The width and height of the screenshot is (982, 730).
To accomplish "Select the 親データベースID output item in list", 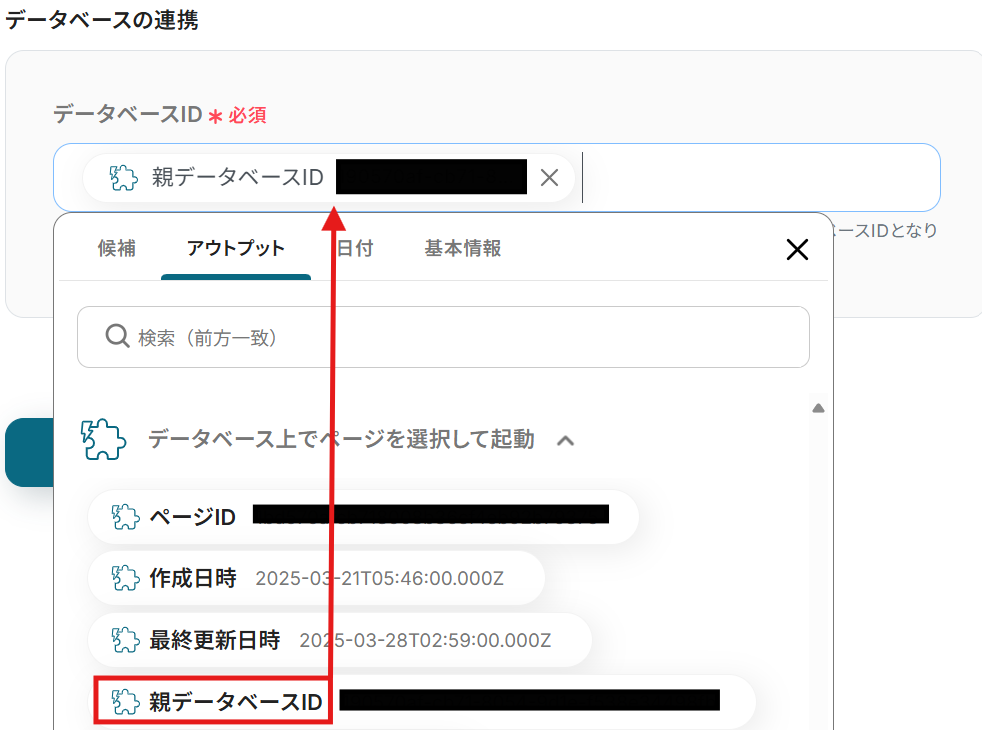I will pos(421,701).
